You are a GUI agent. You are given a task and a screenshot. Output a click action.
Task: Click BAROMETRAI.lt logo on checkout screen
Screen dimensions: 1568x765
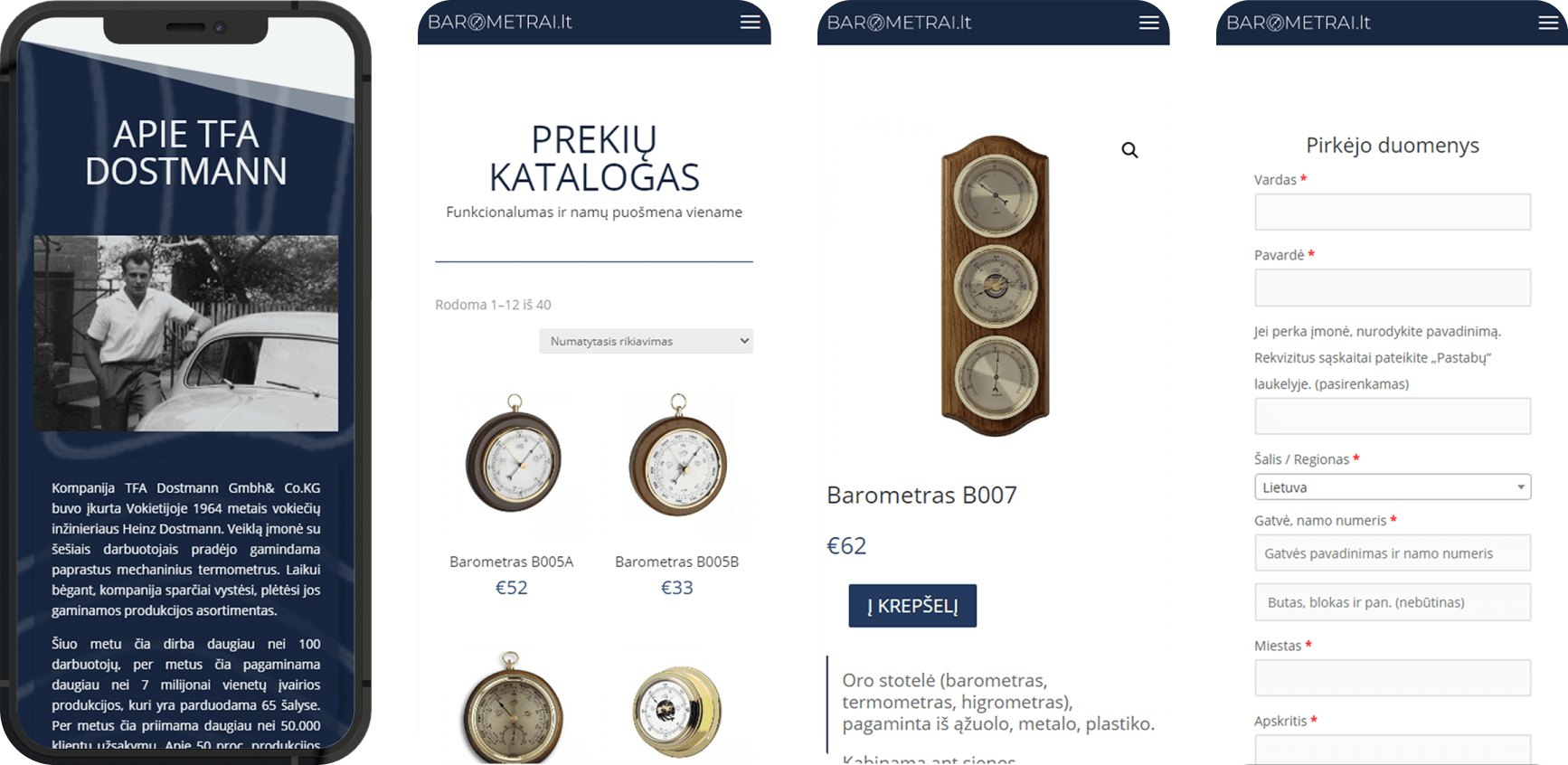click(1299, 22)
